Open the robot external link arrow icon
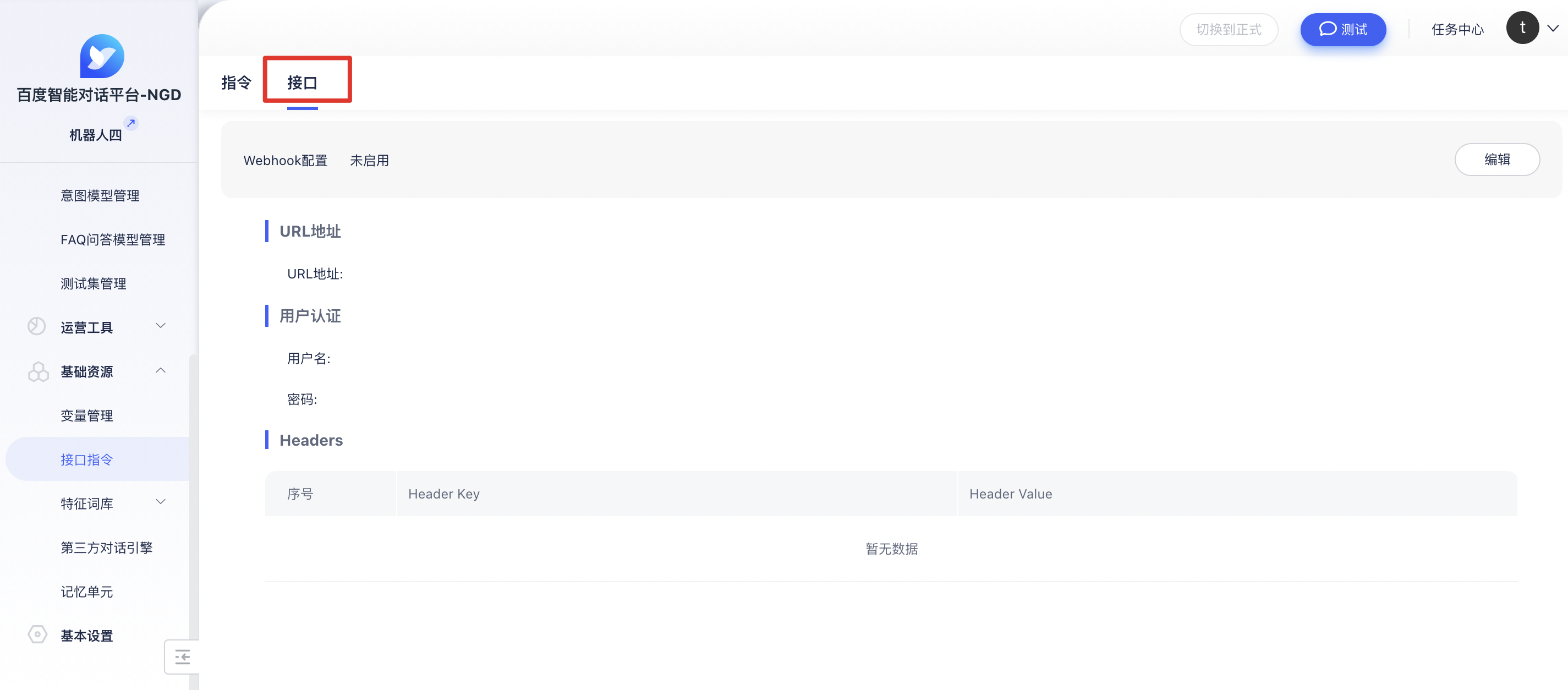This screenshot has width=1568, height=690. 131,123
